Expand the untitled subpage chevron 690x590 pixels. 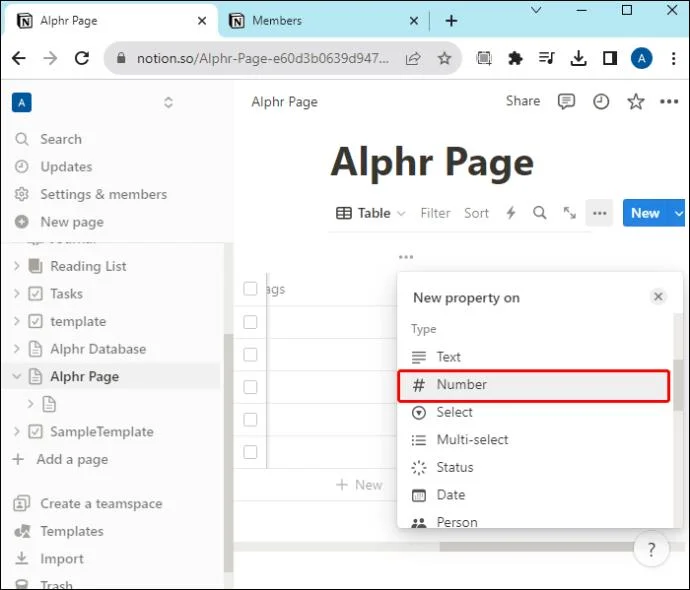point(30,404)
